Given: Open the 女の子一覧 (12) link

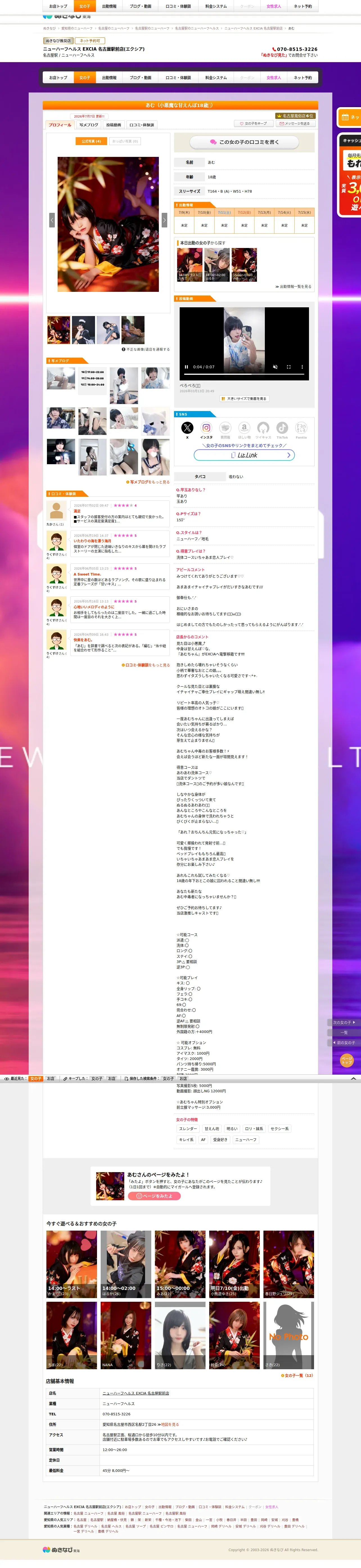Looking at the screenshot, I should 297,1376.
